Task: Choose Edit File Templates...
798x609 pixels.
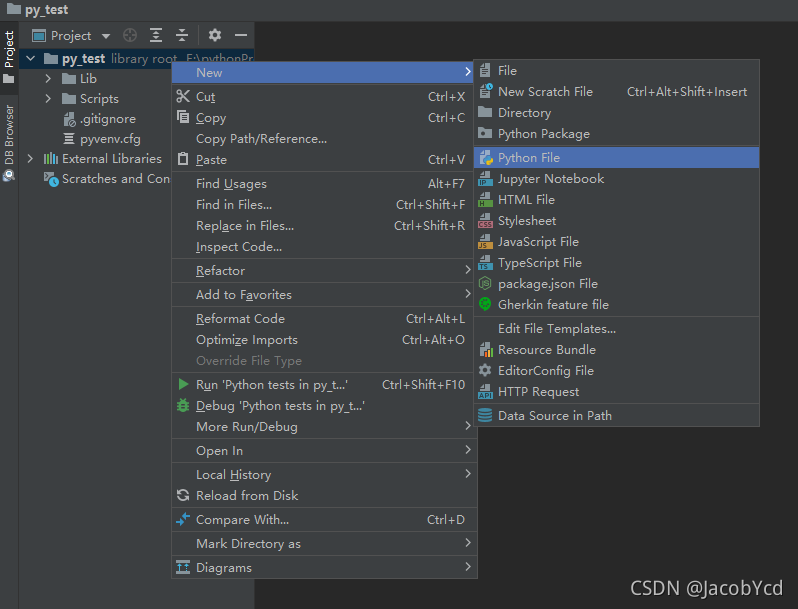Action: pos(616,329)
